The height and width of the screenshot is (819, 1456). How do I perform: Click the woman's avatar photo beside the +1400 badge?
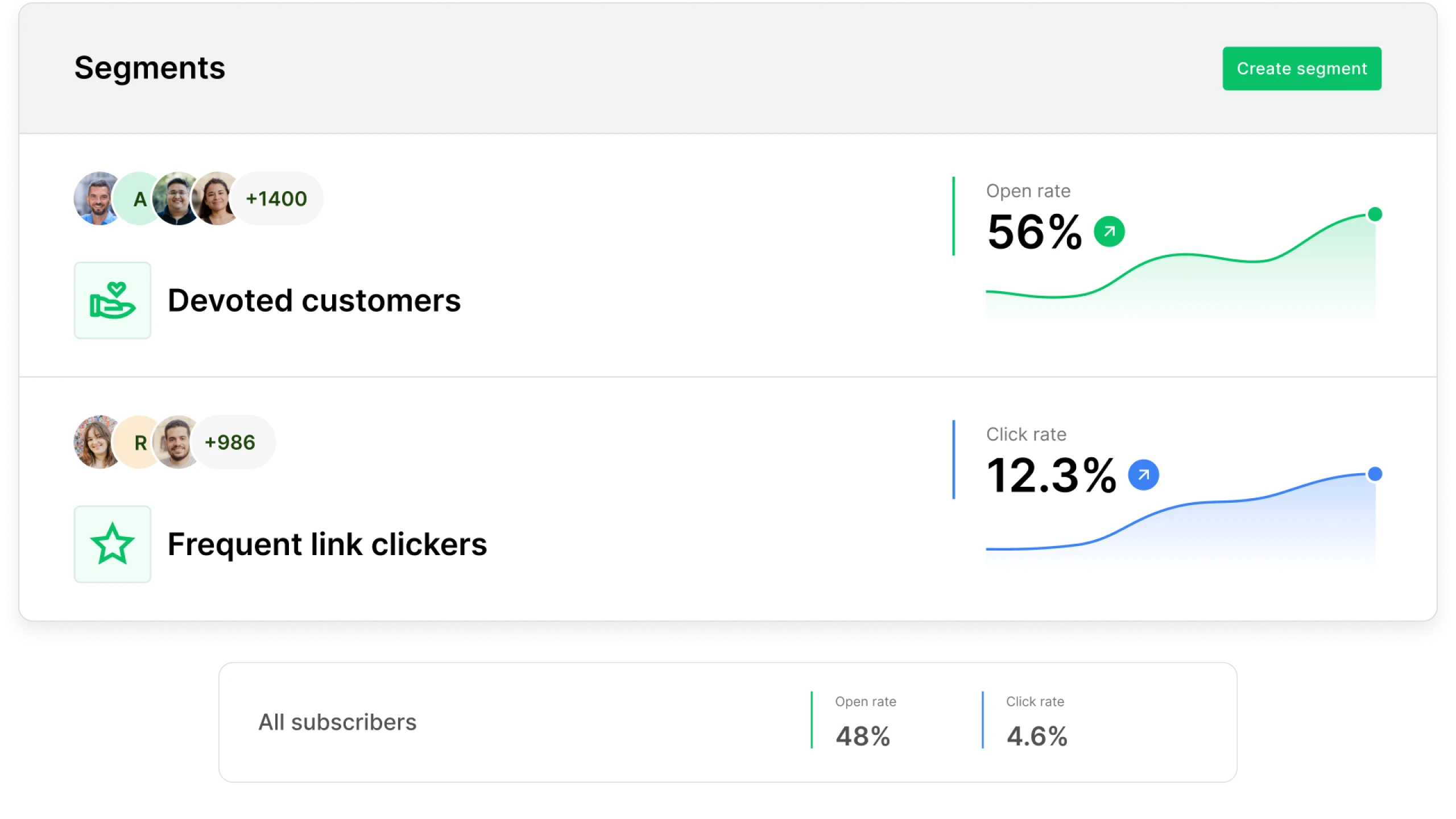[216, 198]
